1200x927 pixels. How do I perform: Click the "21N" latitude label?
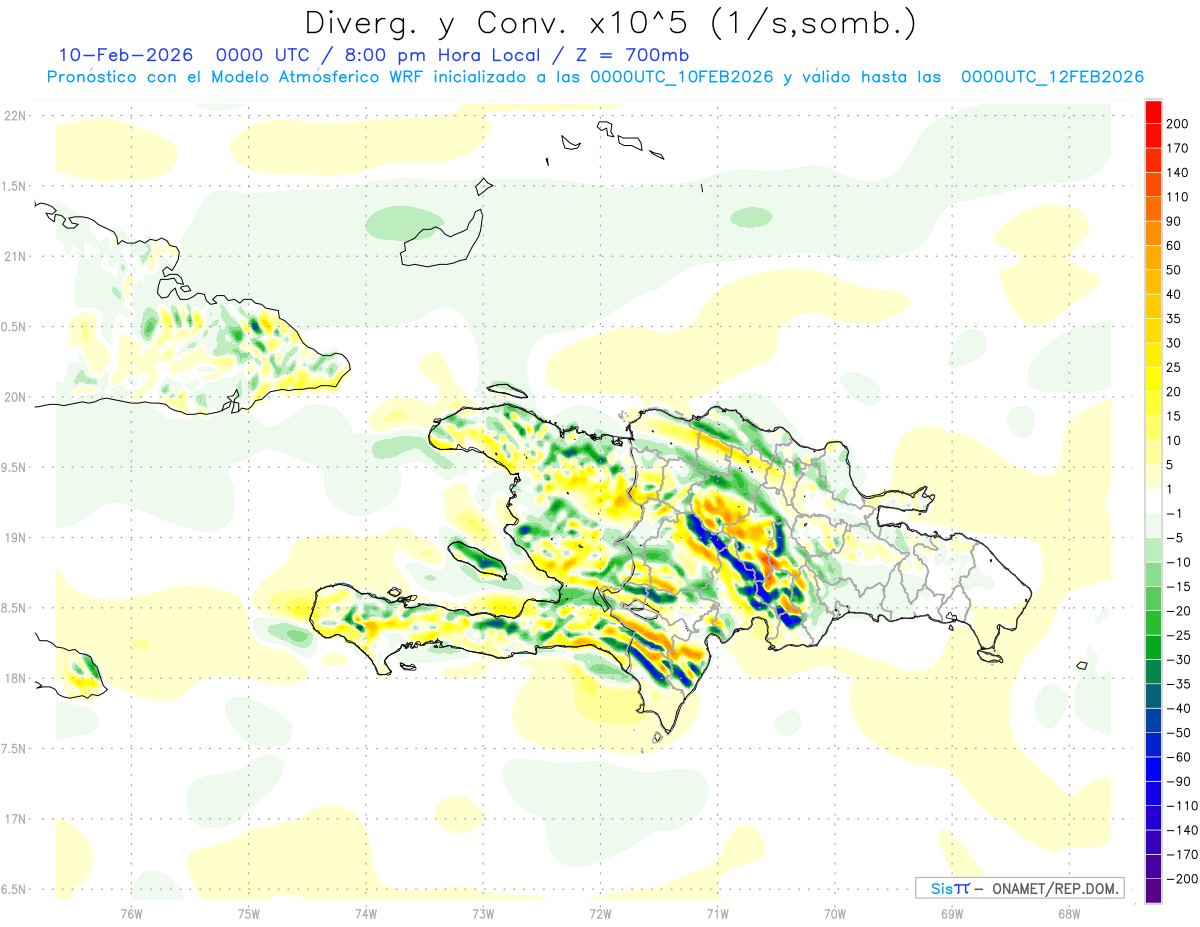tap(16, 256)
